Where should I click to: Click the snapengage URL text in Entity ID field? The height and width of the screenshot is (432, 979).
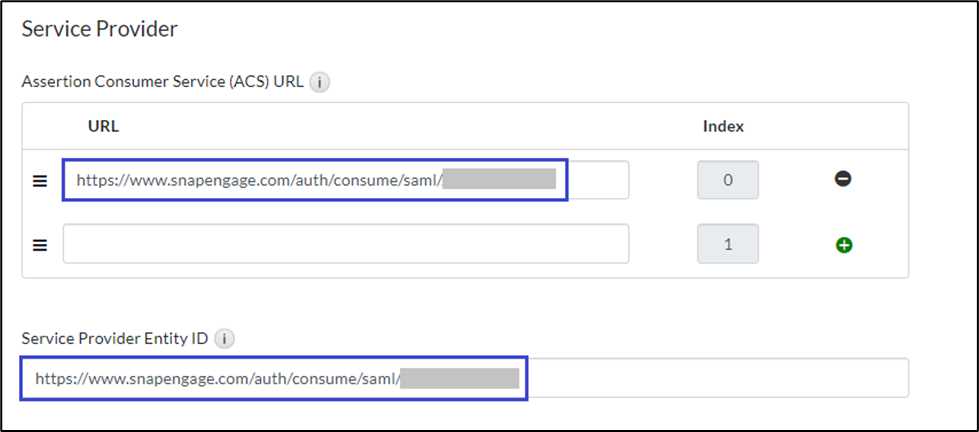coord(217,379)
